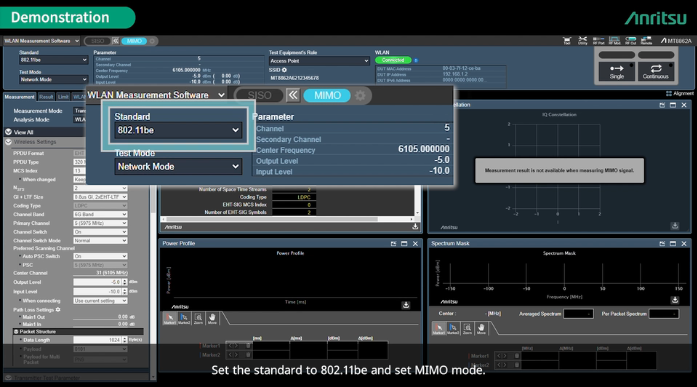
Task: Click 'Measurement result is not available' message
Action: coord(559,170)
